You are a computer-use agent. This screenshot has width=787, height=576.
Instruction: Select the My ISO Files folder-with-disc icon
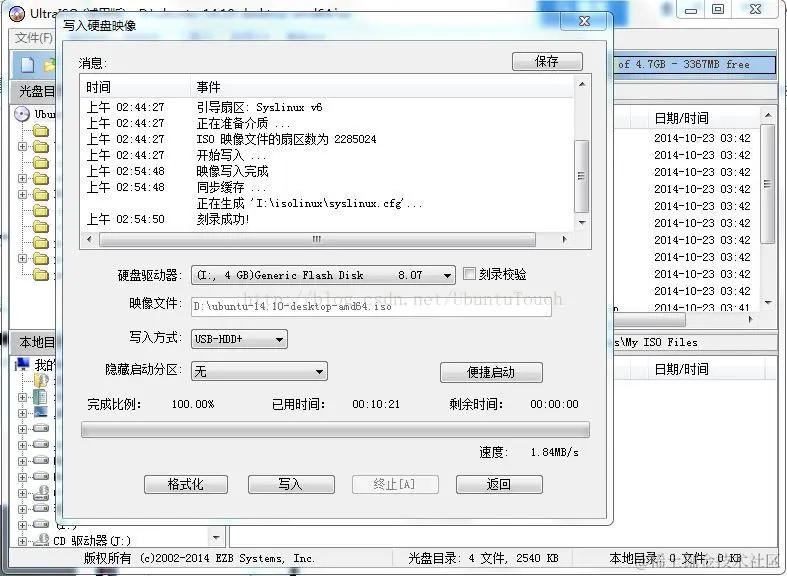[x=41, y=380]
